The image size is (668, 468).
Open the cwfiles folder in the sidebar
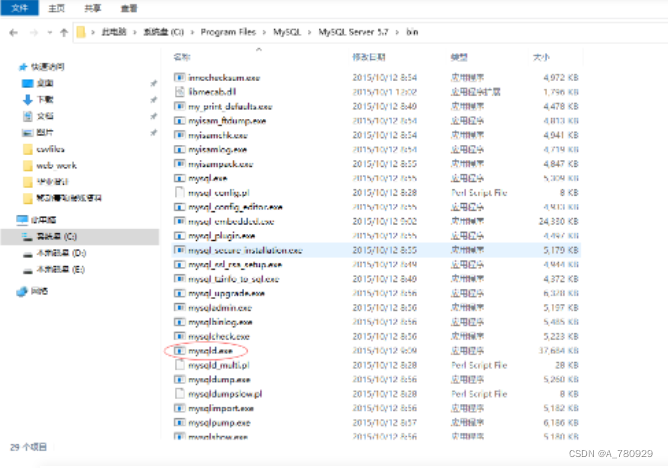click(50, 149)
